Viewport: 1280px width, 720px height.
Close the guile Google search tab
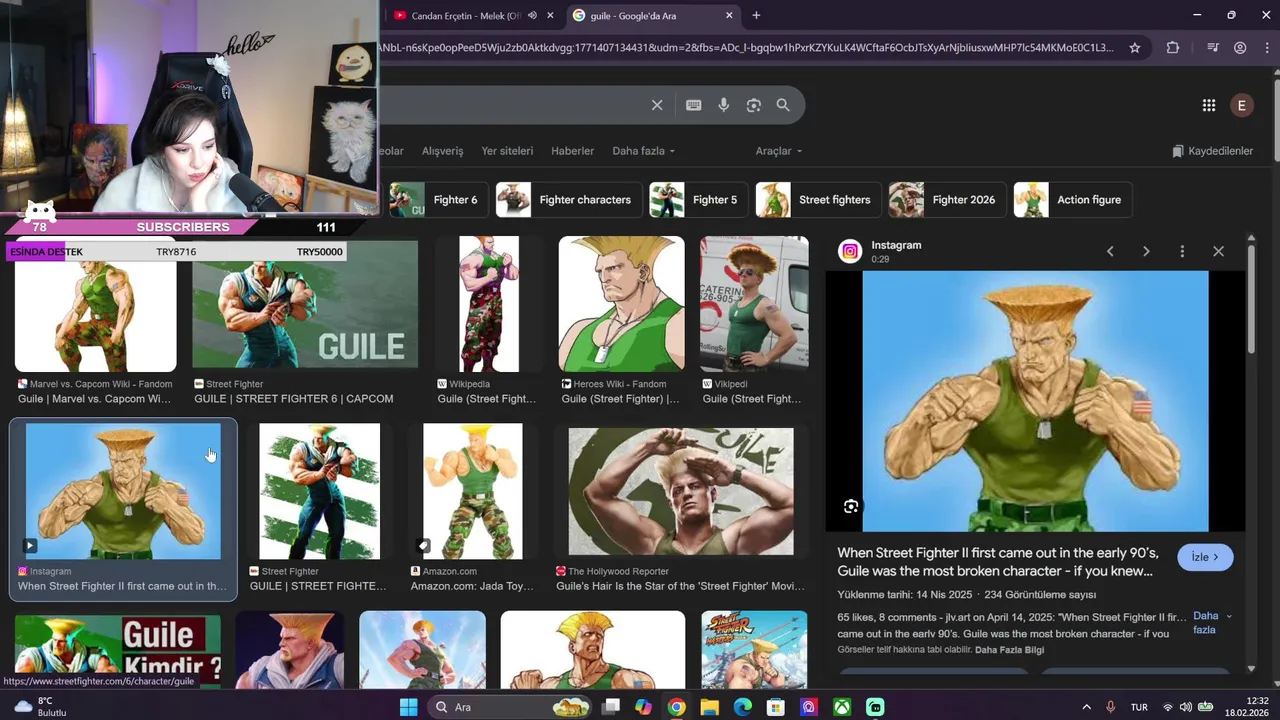729,15
